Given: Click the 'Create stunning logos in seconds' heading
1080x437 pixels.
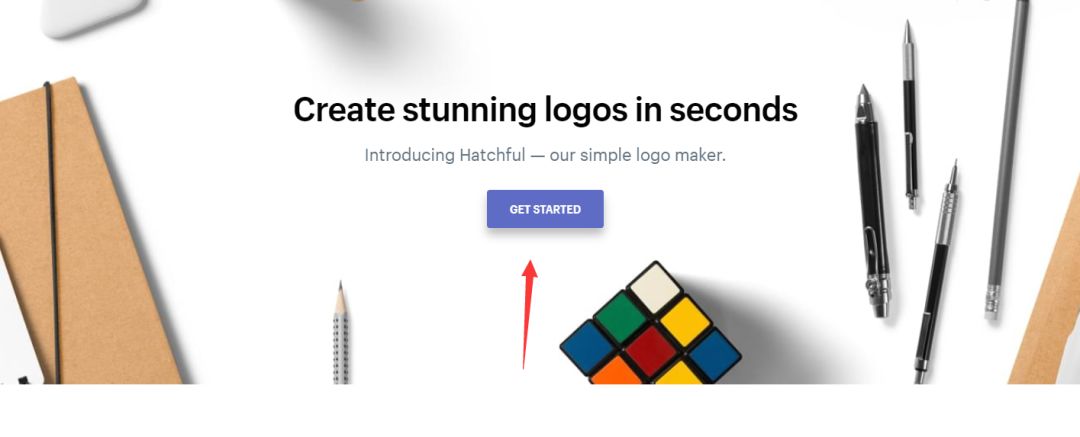Looking at the screenshot, I should [546, 110].
